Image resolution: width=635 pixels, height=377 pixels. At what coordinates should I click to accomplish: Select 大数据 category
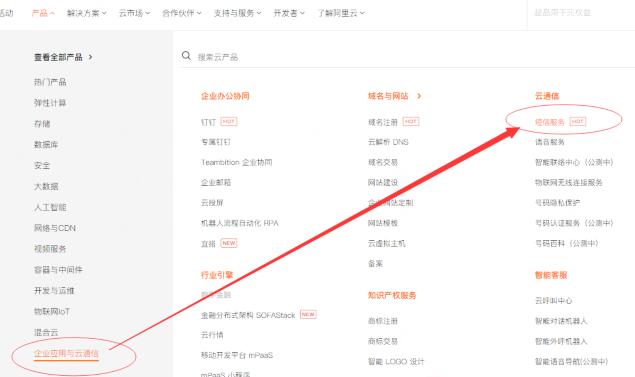(x=46, y=186)
